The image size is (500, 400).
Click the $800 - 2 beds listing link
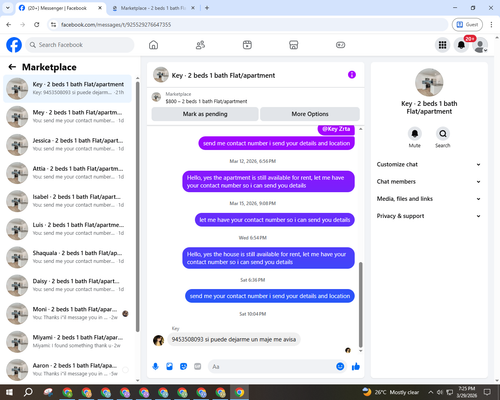pos(206,101)
